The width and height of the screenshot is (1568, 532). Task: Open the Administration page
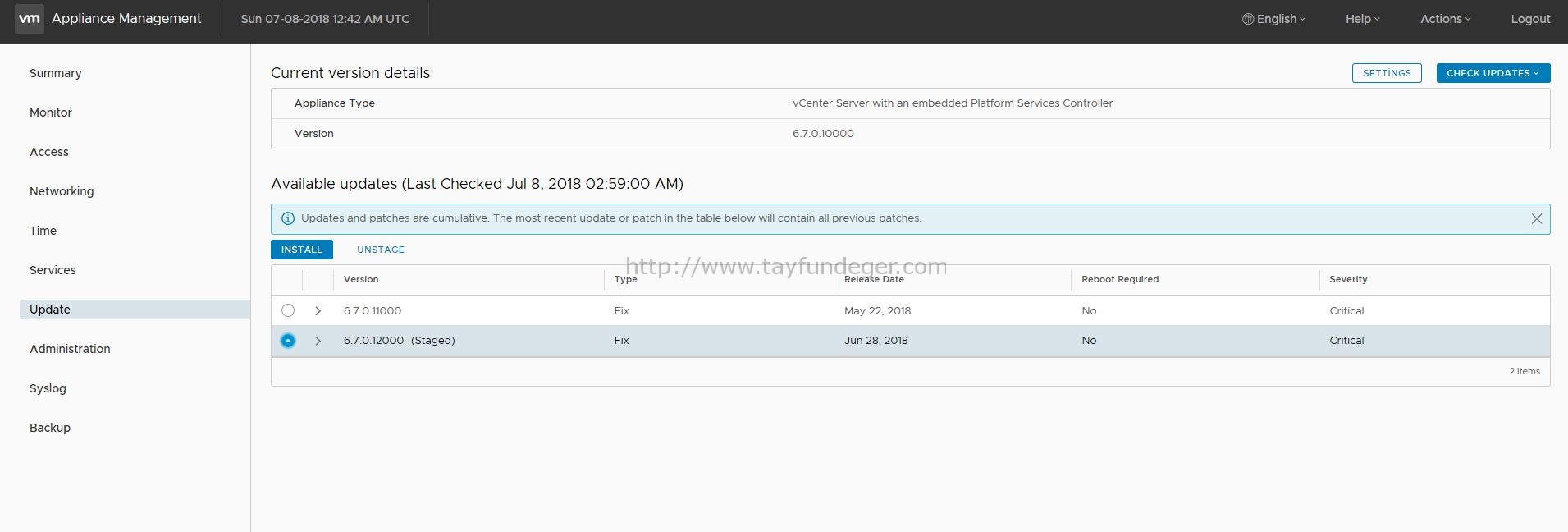tap(70, 349)
